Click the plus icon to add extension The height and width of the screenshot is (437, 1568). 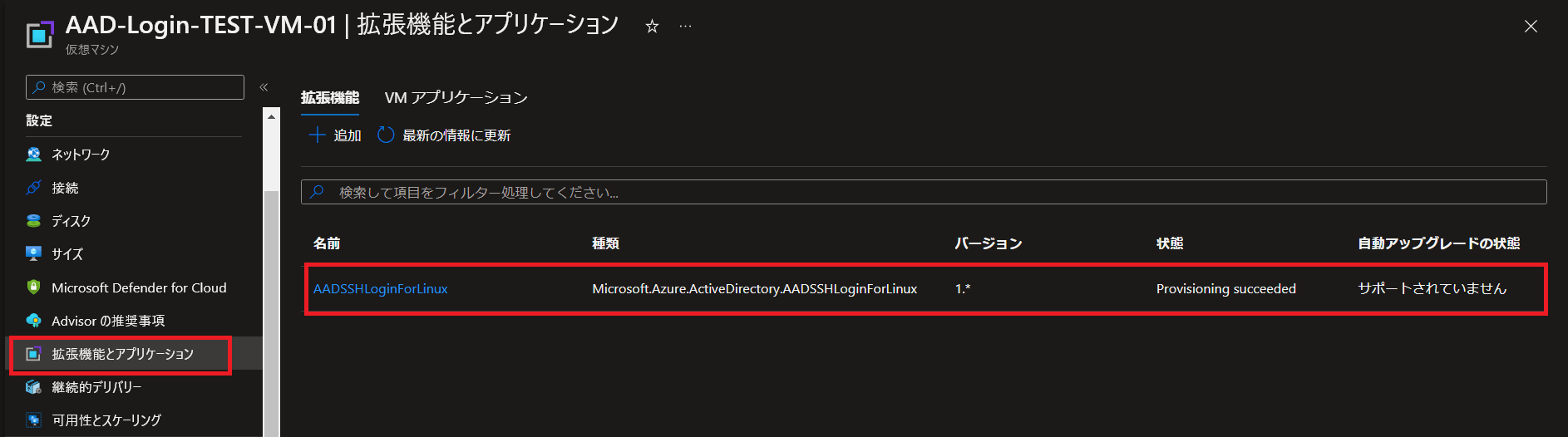coord(318,135)
